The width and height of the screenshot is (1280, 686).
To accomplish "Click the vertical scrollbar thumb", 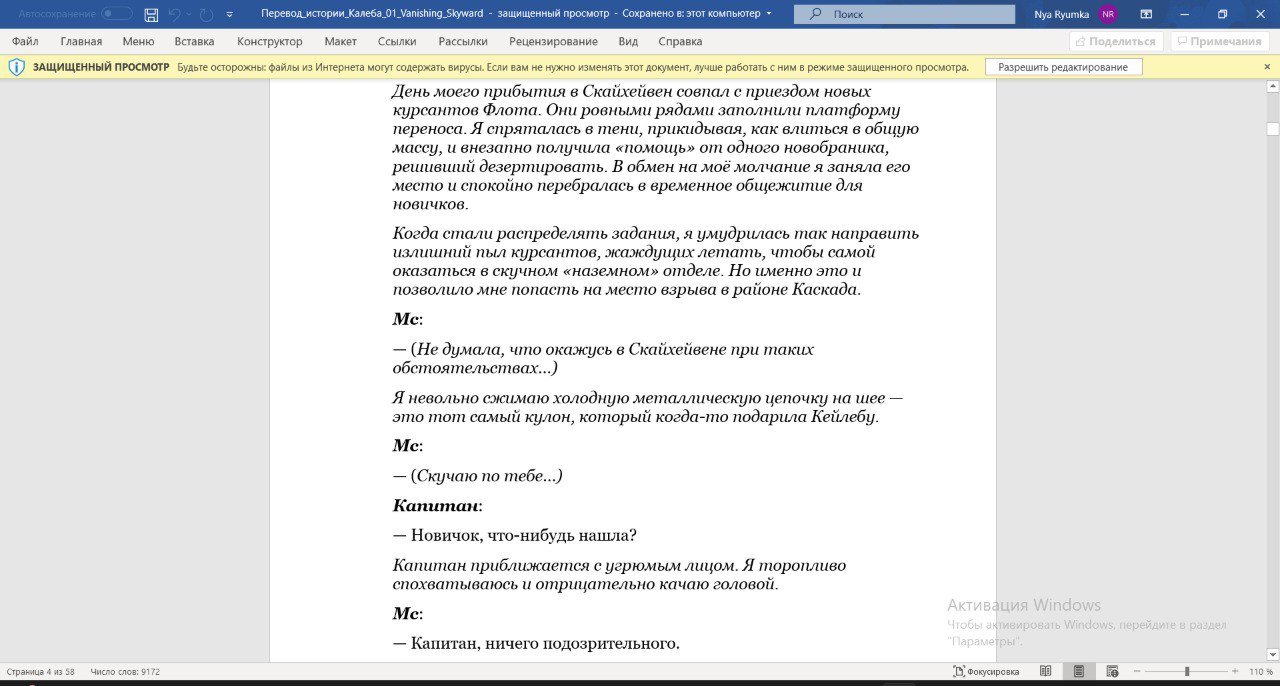I will point(1273,128).
